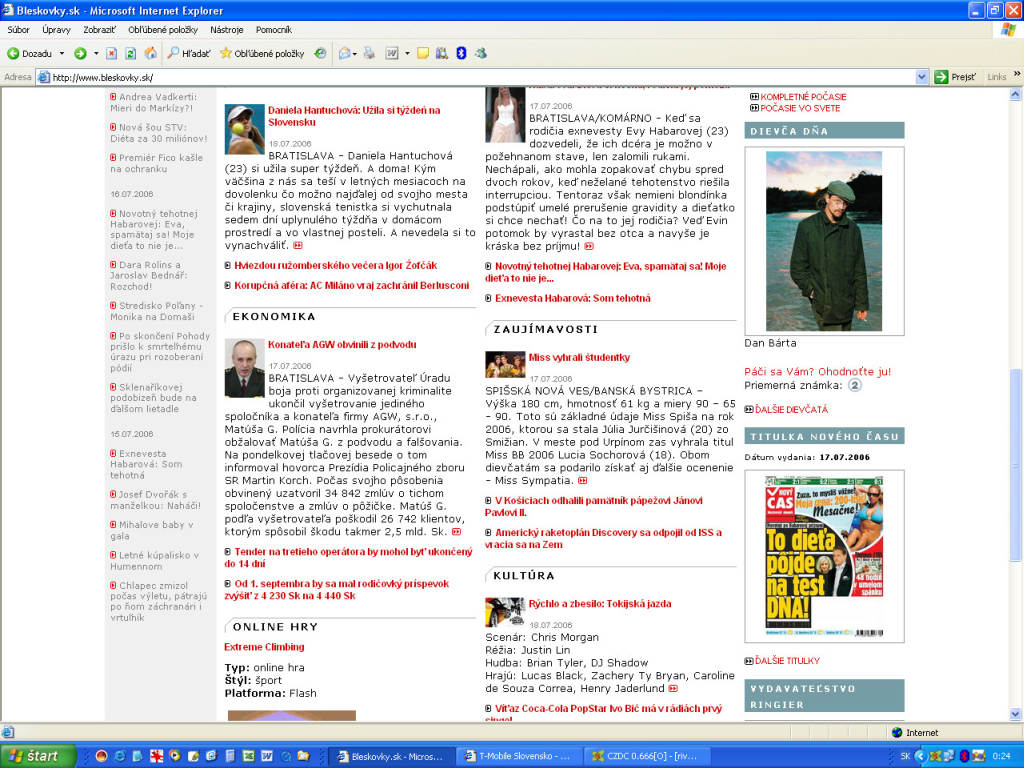Open the browsing history pane

point(320,54)
